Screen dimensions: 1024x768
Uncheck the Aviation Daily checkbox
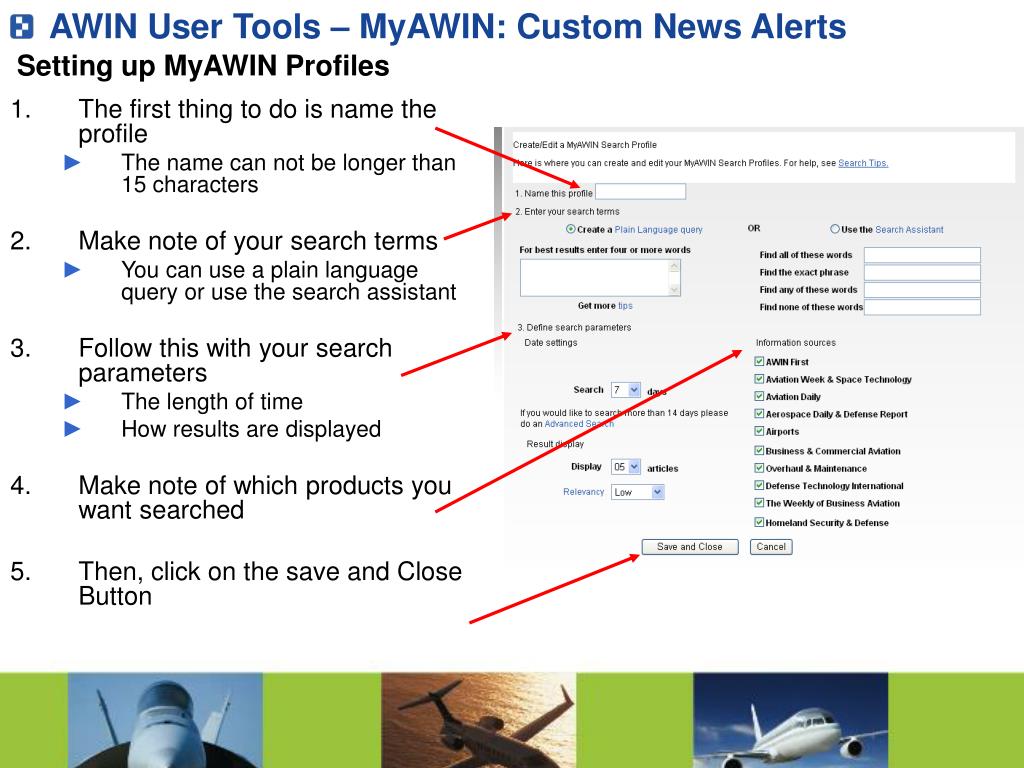759,396
